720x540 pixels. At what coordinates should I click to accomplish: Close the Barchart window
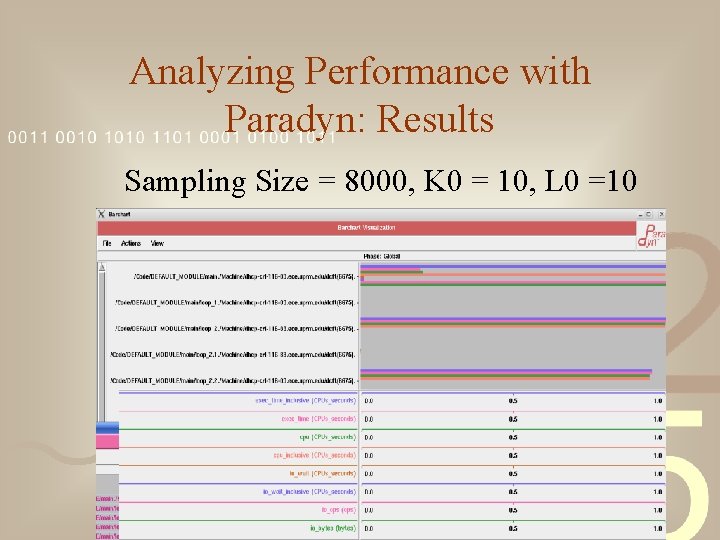(662, 214)
